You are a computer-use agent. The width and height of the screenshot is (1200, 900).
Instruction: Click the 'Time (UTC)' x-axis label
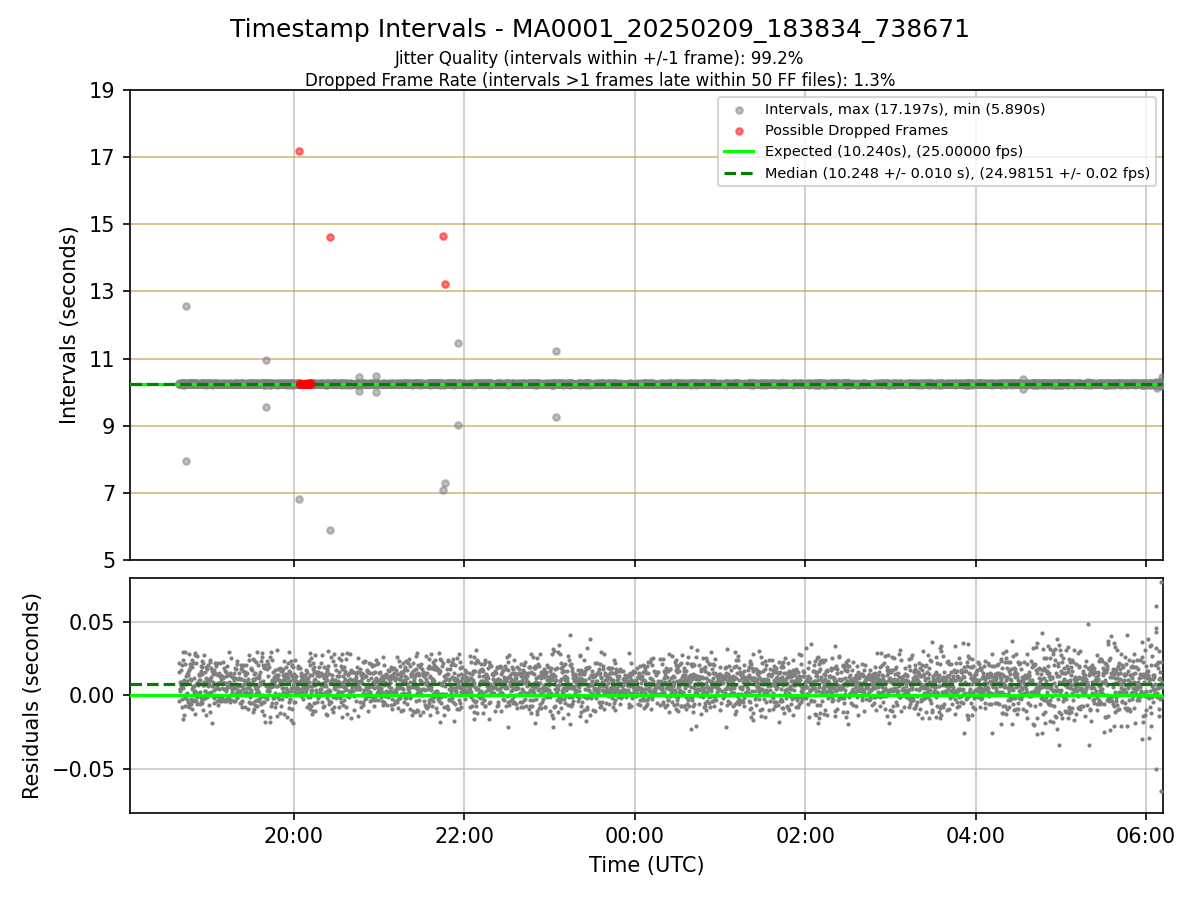click(646, 864)
